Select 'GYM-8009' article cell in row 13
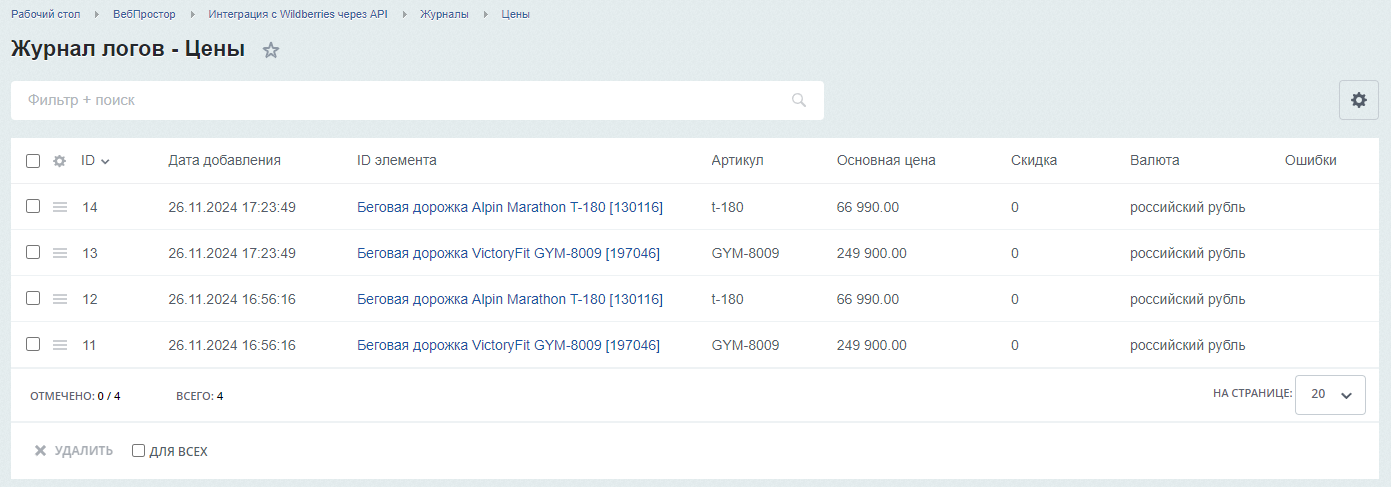 [x=745, y=253]
